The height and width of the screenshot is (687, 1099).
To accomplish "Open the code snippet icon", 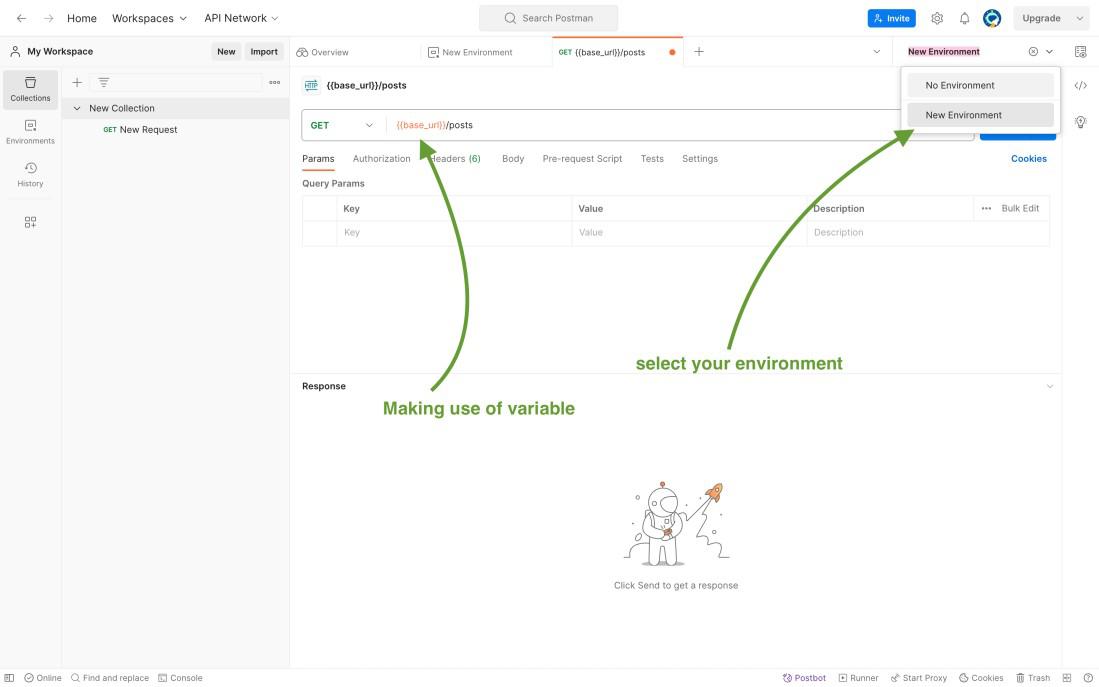I will (1080, 86).
